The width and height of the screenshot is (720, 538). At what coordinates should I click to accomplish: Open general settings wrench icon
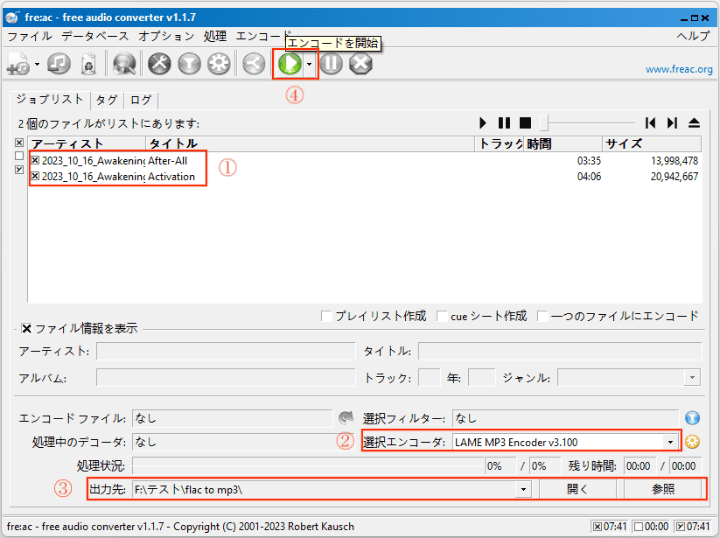pos(159,64)
